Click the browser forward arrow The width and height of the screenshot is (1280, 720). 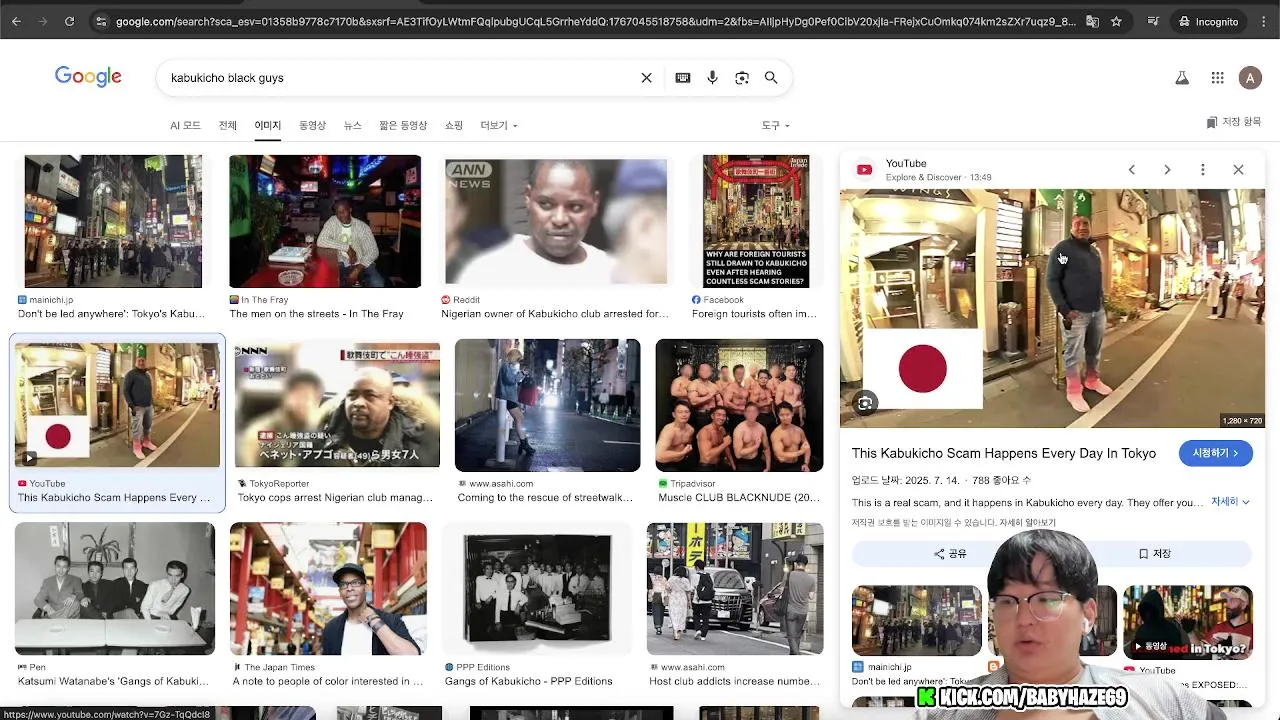pyautogui.click(x=43, y=21)
